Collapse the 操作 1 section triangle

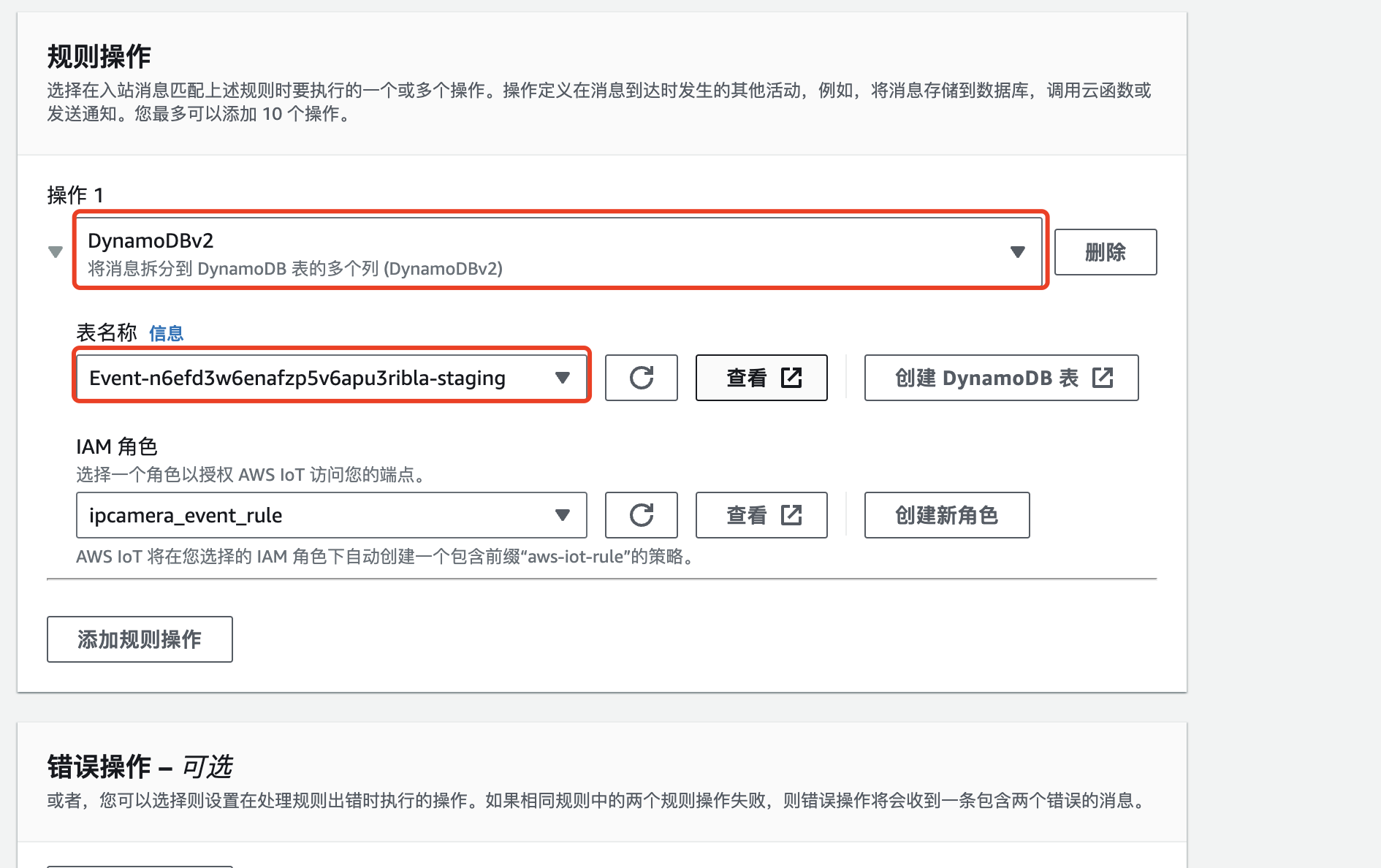(x=56, y=252)
